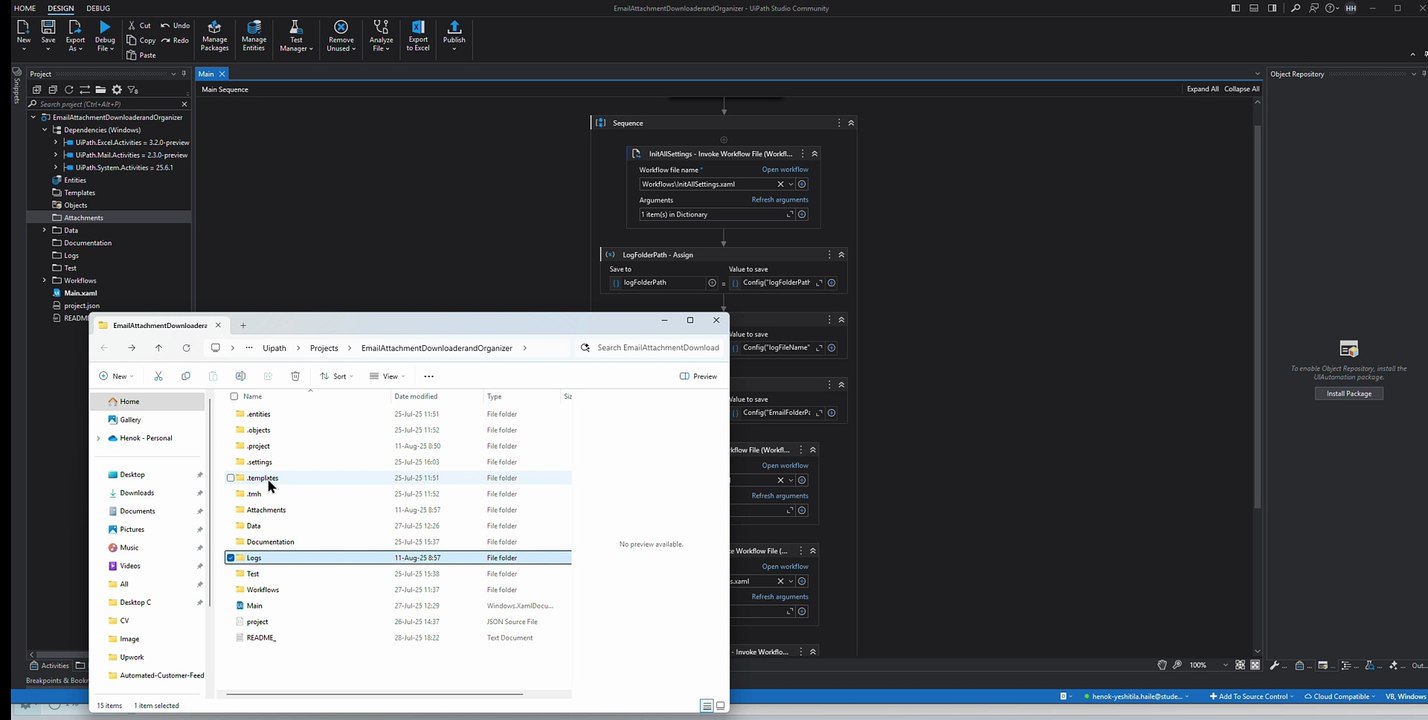This screenshot has height=720, width=1428.
Task: Uncheck the Logs folder checkbox in File Explorer
Action: [231, 558]
